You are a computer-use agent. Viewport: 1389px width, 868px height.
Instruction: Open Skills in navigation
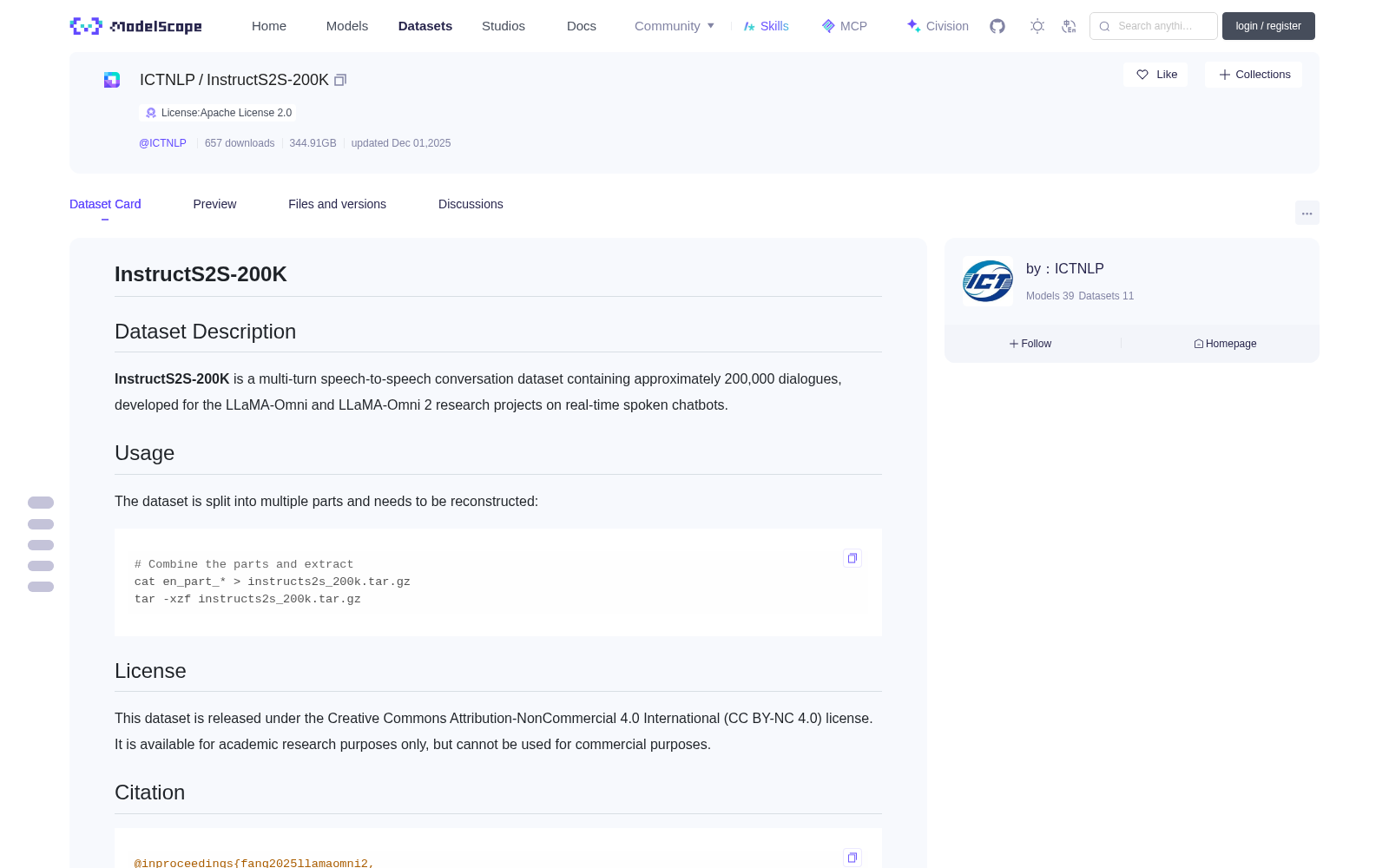click(x=766, y=26)
